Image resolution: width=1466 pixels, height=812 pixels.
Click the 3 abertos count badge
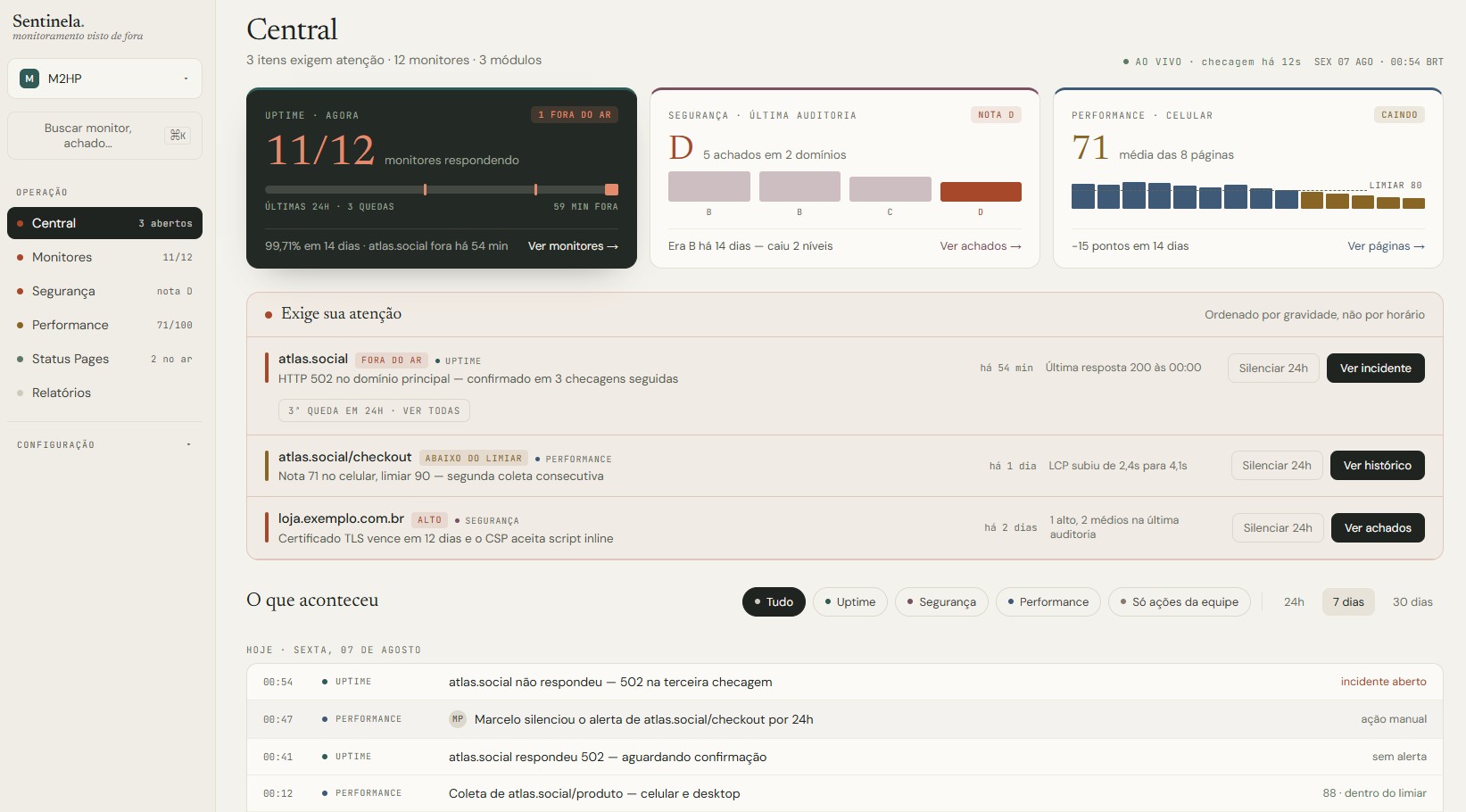pos(165,223)
